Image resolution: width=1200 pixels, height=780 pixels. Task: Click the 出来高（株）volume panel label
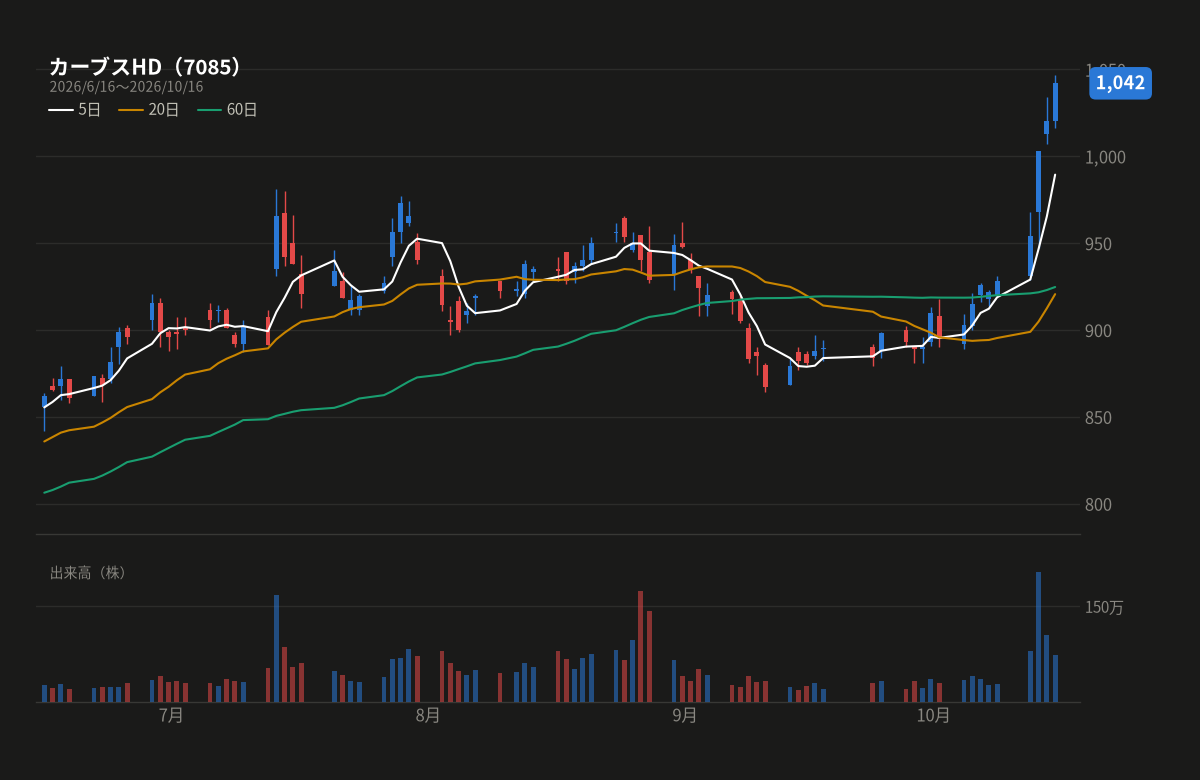pos(88,573)
